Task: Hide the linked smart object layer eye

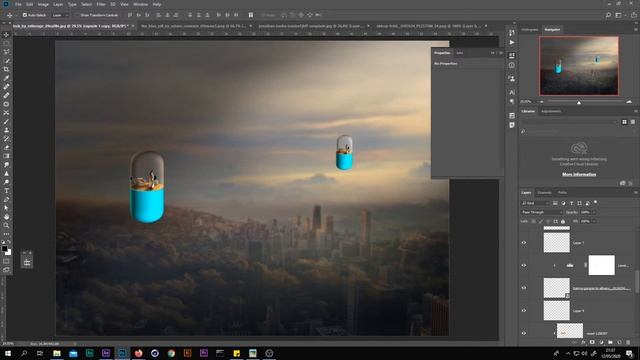Action: (524, 288)
